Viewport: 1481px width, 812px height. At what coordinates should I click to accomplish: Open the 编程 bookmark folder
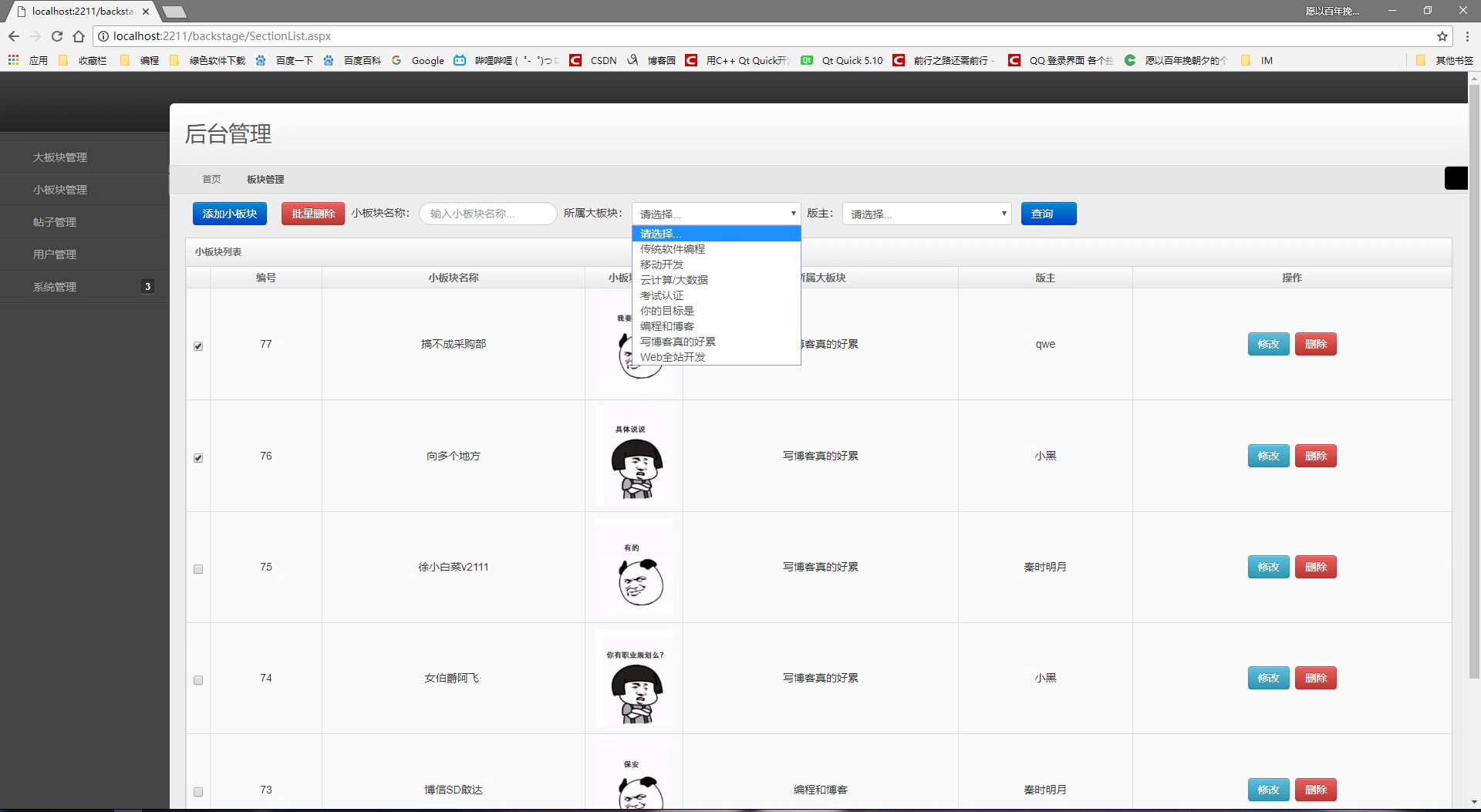pyautogui.click(x=140, y=60)
